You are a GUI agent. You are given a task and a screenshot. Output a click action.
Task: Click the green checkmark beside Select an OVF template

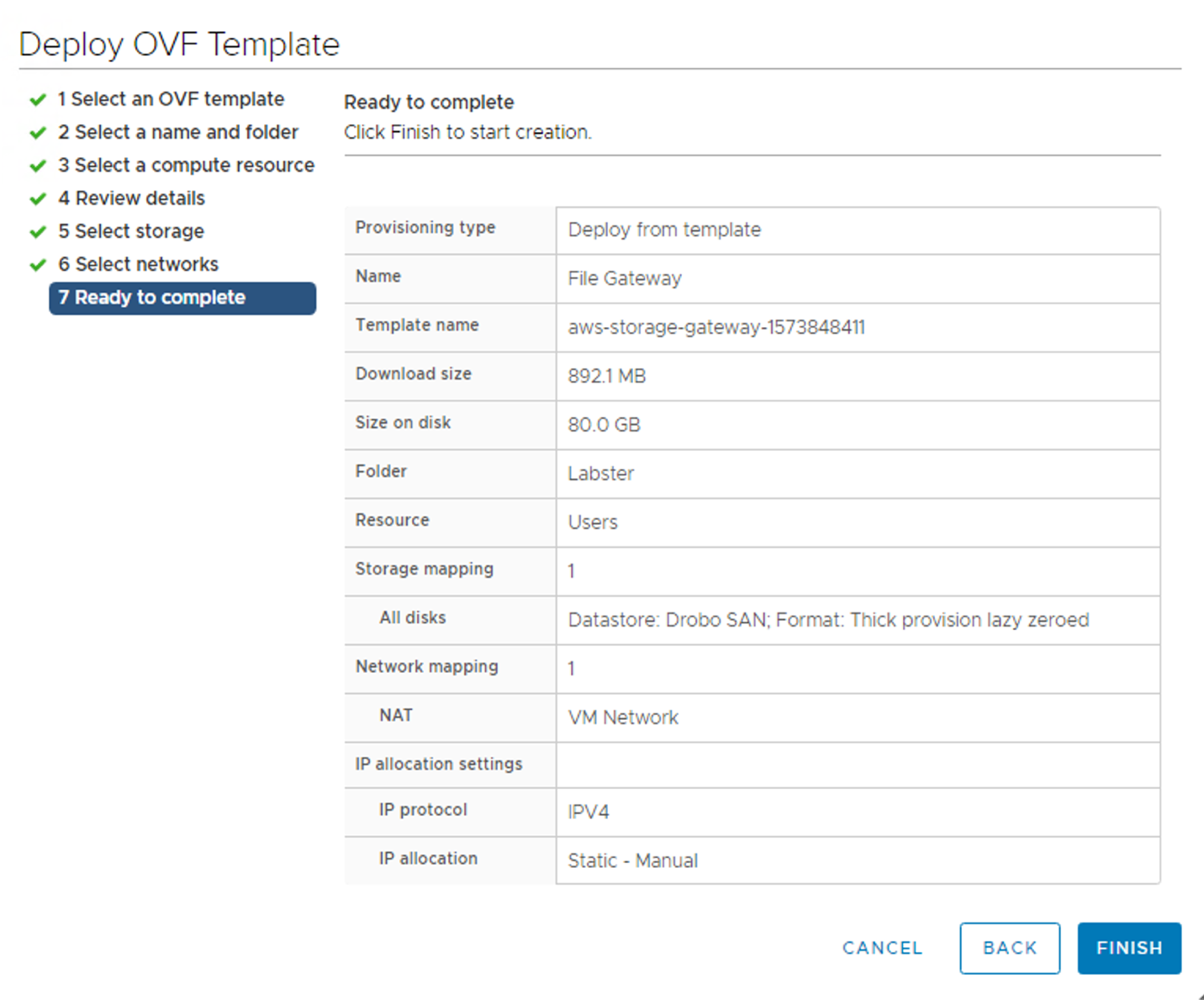point(37,99)
